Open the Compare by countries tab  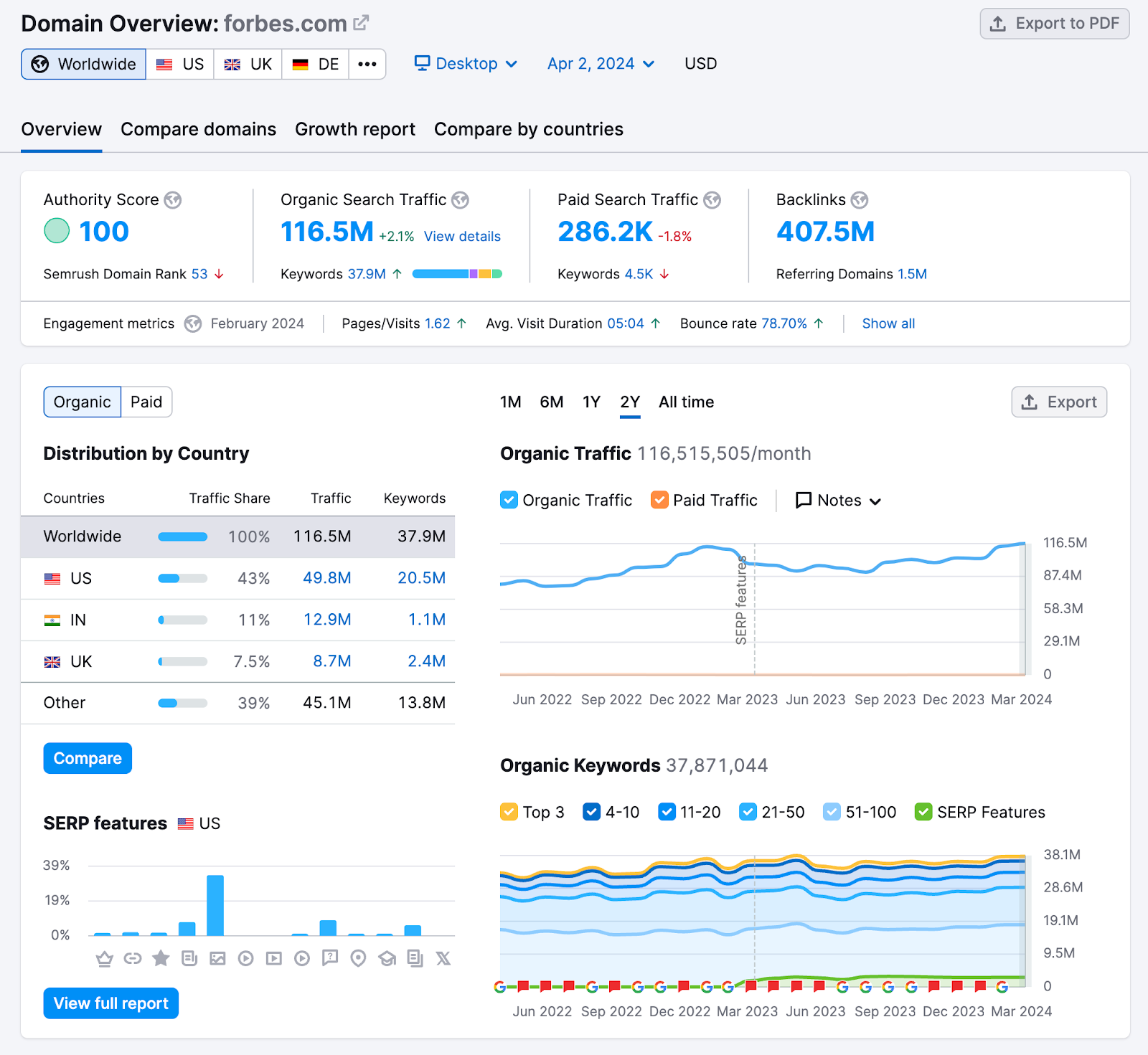[x=529, y=130]
